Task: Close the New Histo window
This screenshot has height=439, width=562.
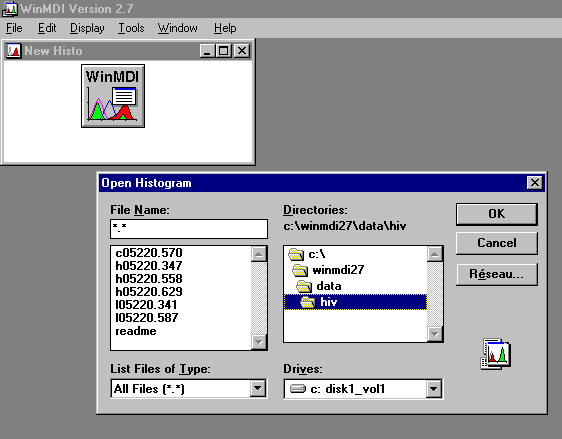Action: point(242,51)
